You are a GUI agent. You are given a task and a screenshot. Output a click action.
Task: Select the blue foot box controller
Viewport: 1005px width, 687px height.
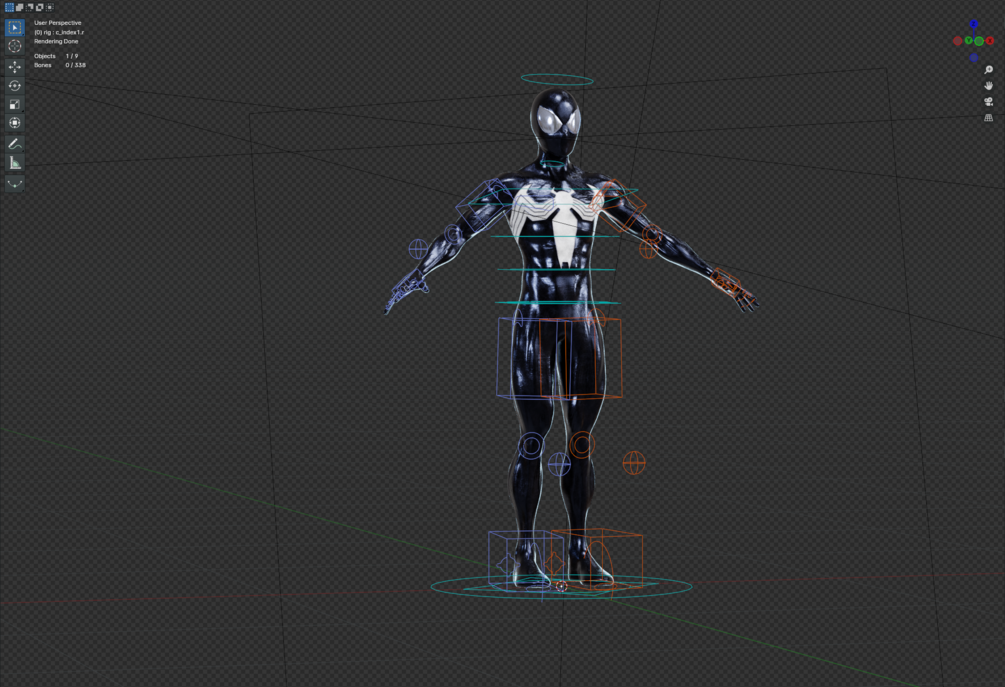pyautogui.click(x=526, y=559)
